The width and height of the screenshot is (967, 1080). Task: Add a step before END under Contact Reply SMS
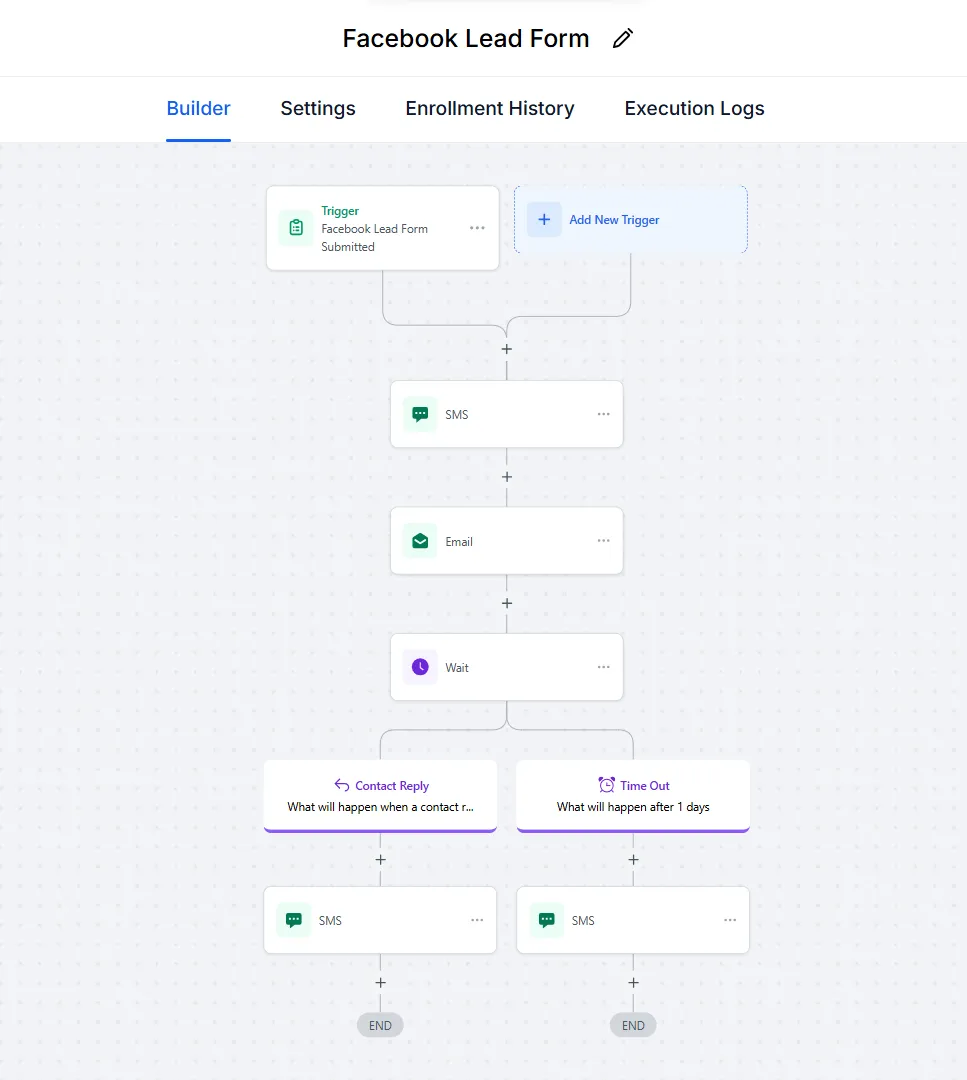coord(380,983)
